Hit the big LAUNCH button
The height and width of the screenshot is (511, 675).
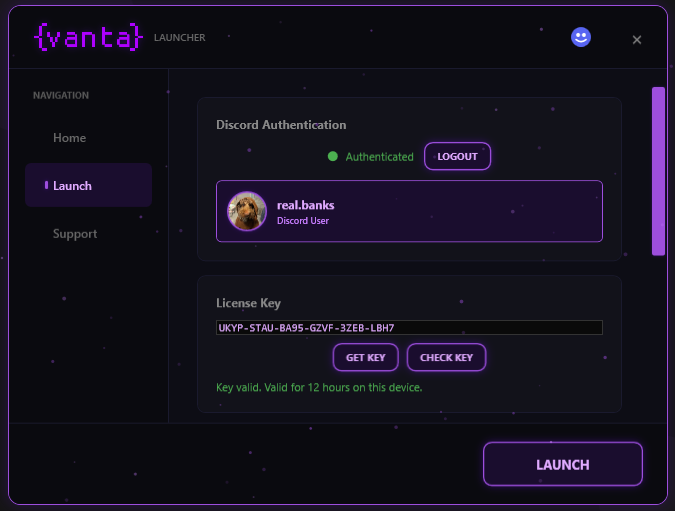(x=562, y=464)
